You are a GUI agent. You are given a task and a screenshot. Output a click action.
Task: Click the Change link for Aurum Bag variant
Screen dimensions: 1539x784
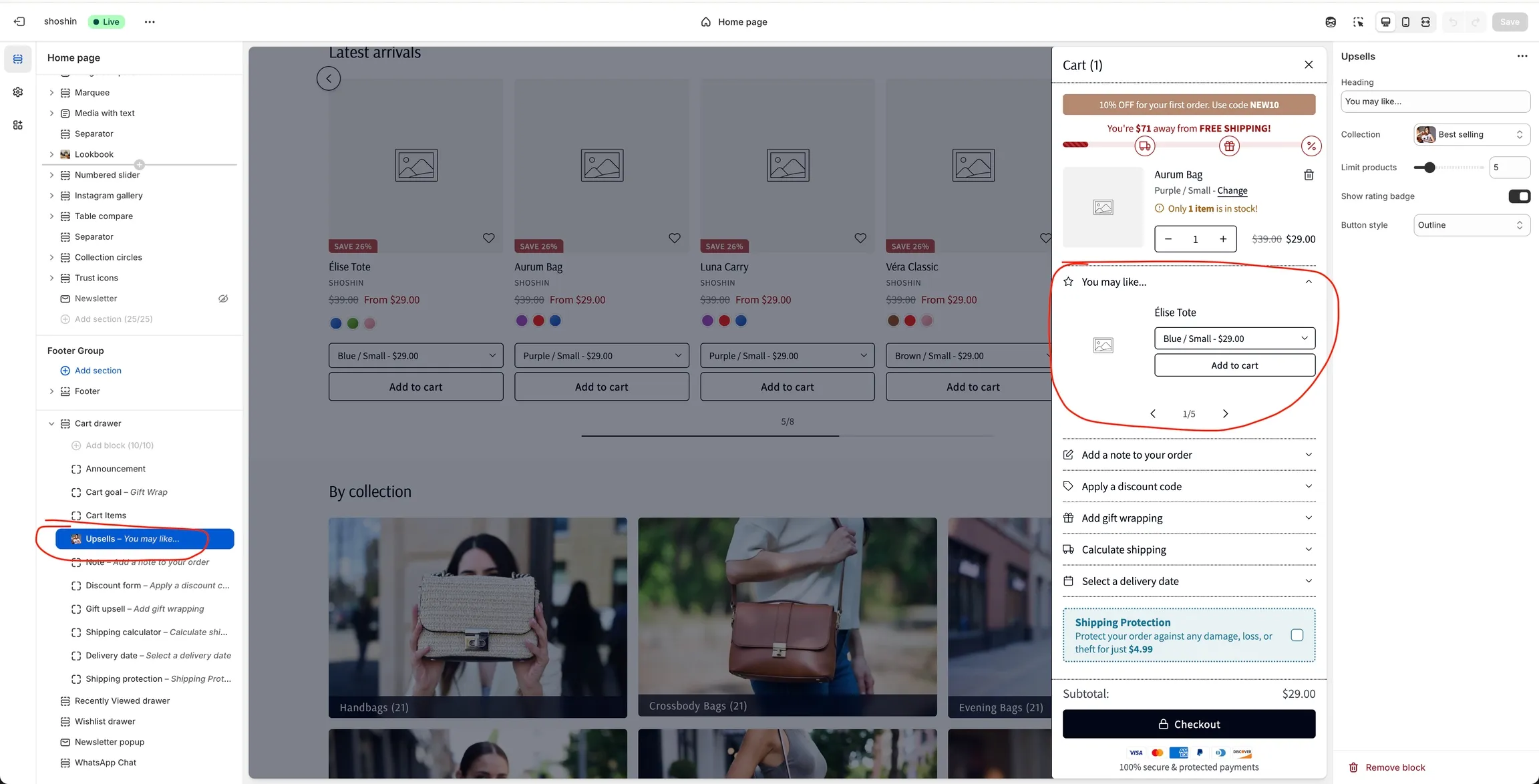coord(1232,190)
